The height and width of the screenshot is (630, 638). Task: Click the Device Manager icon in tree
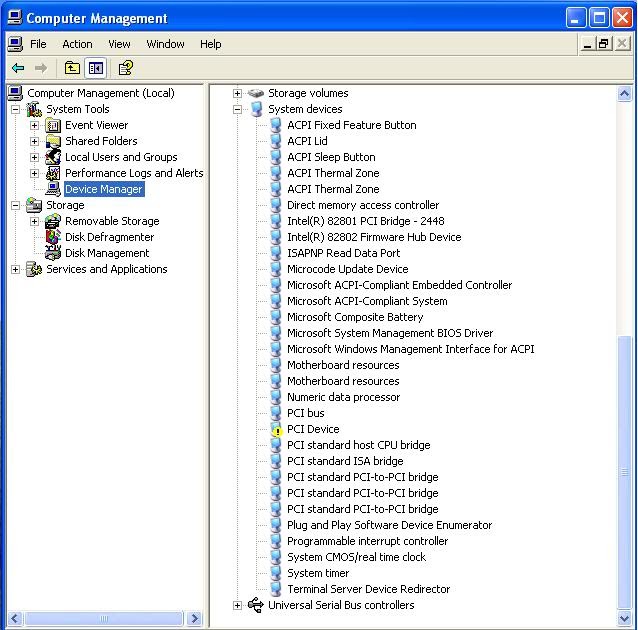point(53,189)
